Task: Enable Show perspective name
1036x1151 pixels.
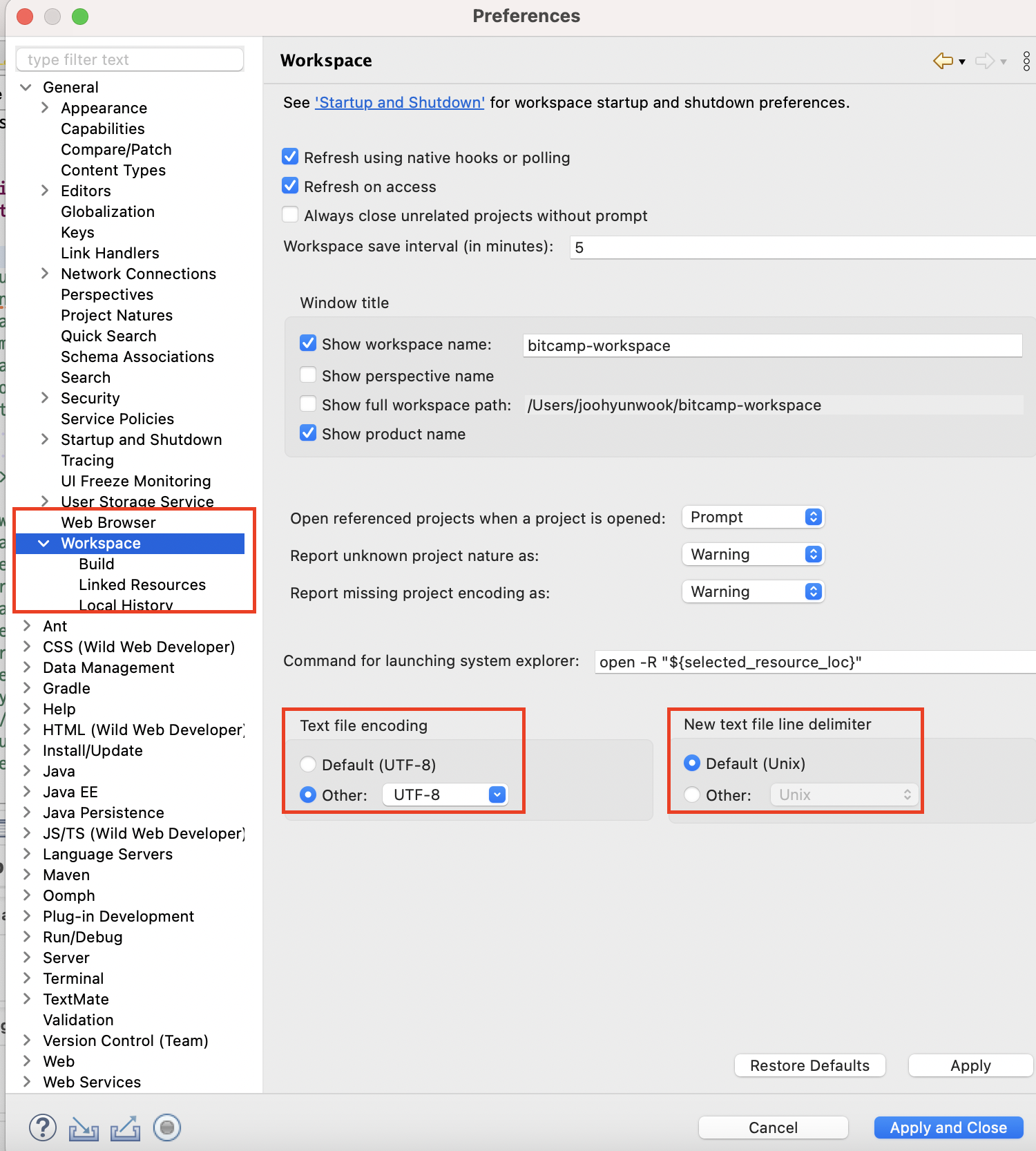Action: 308,375
